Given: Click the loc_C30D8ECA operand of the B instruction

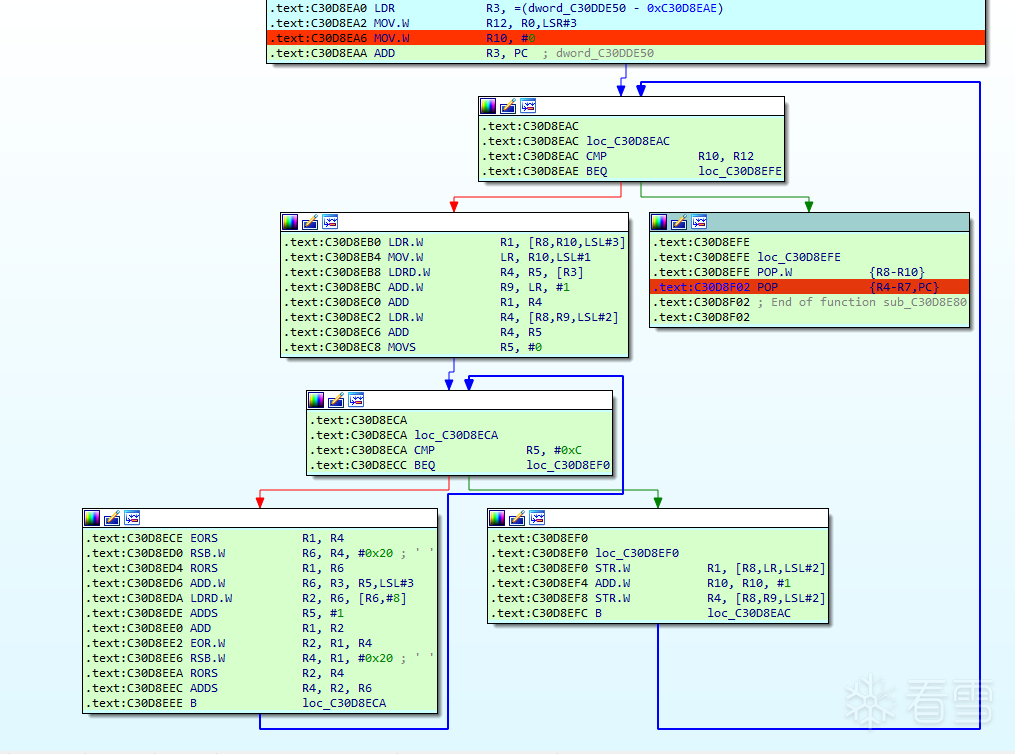Looking at the screenshot, I should tap(344, 704).
